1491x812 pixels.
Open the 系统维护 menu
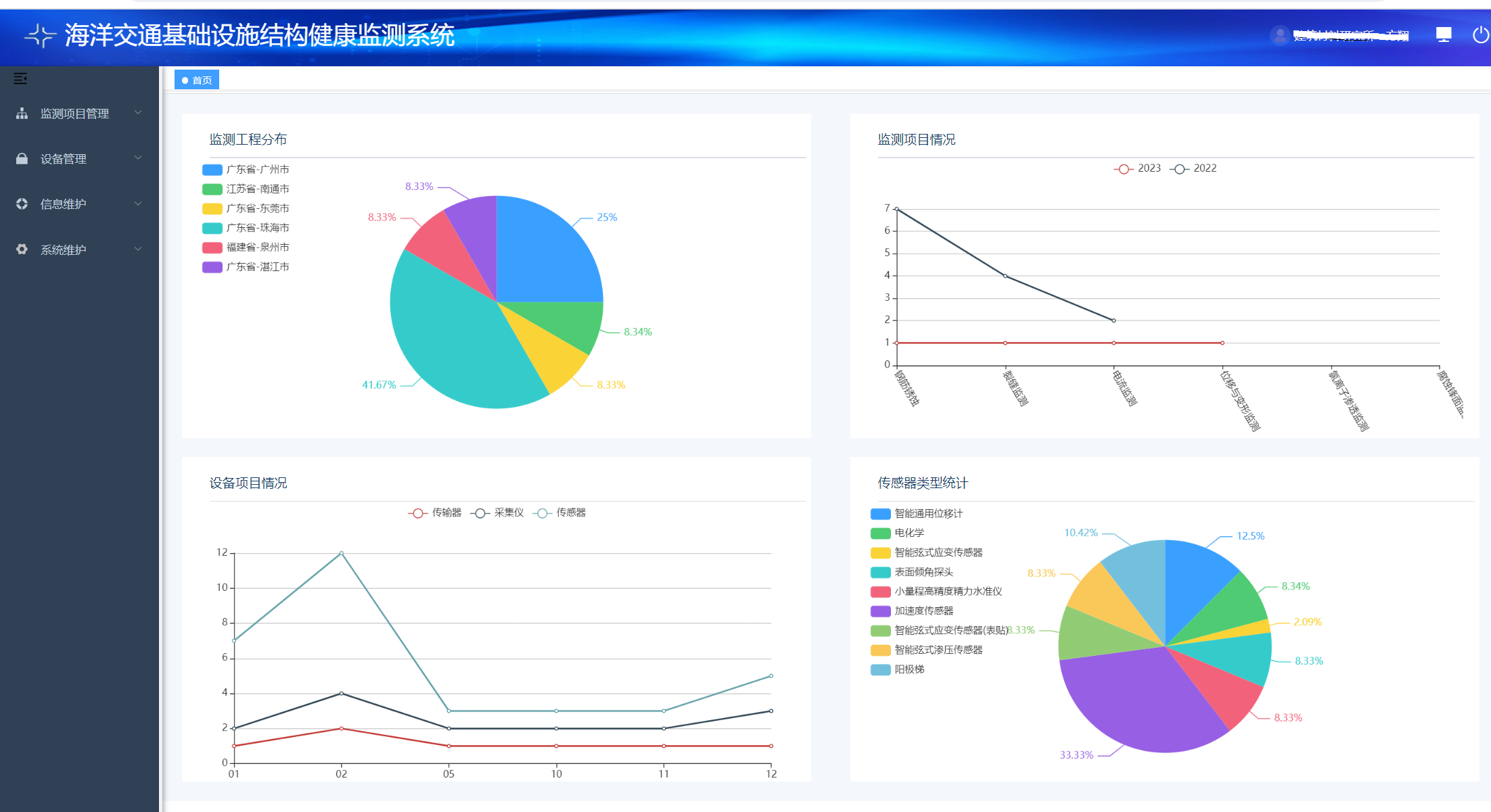(x=80, y=249)
